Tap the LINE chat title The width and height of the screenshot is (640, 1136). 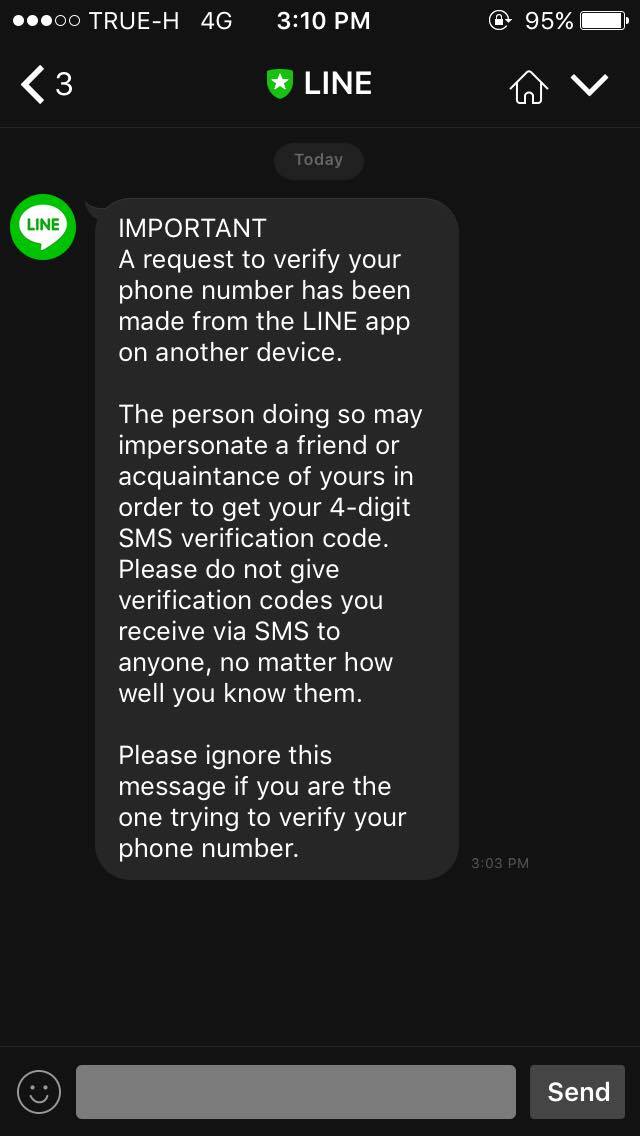[x=338, y=84]
